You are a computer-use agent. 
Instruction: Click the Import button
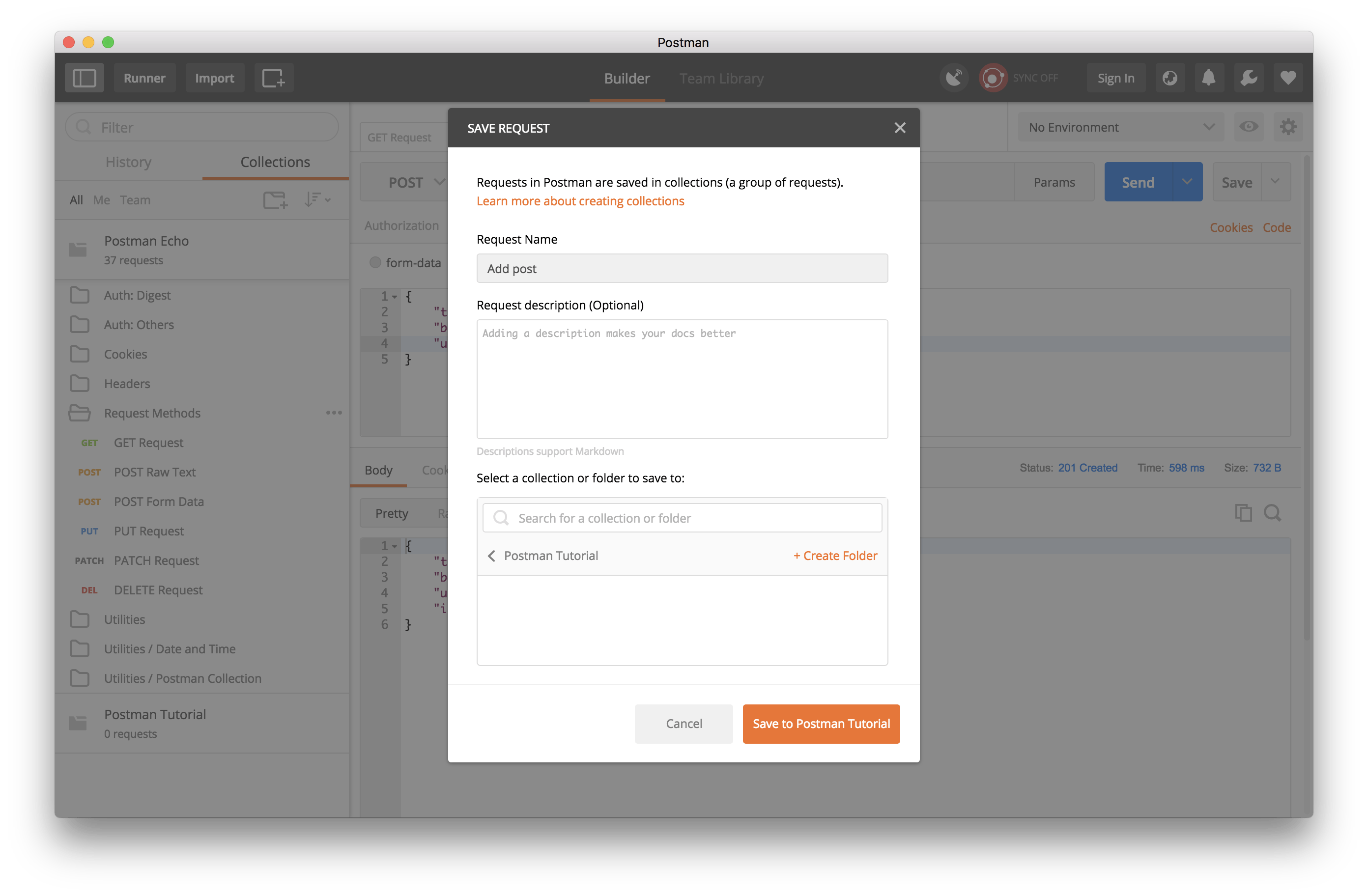pos(214,78)
